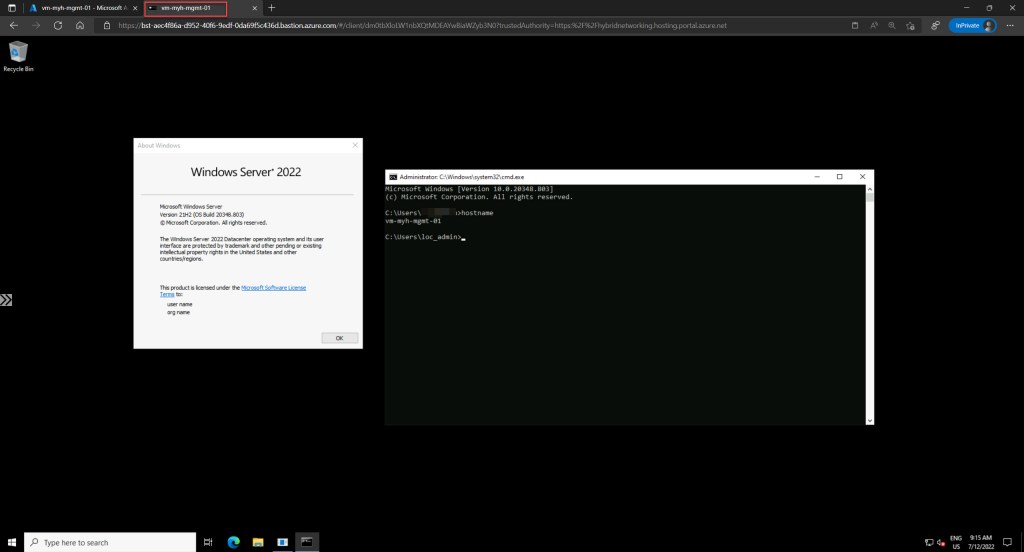Open Task View on the taskbar
Screen dimensions: 1024x552
[208, 542]
